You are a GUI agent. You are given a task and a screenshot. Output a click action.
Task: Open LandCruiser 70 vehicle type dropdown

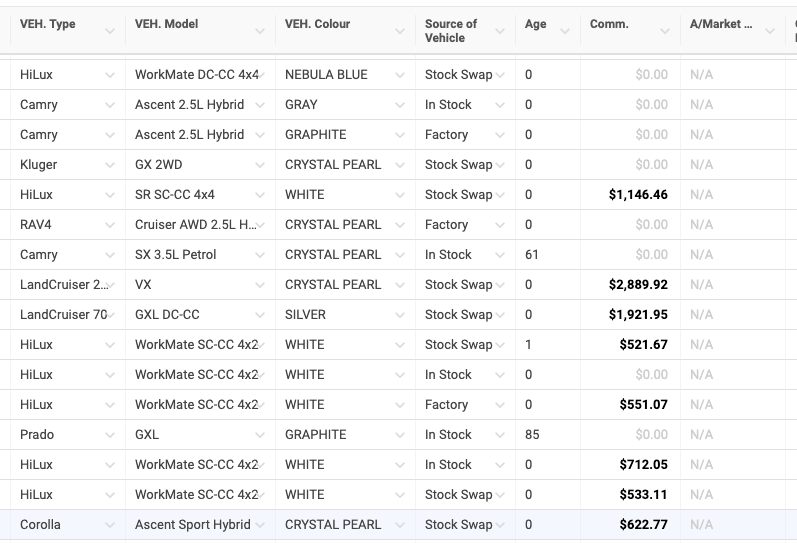(x=110, y=315)
